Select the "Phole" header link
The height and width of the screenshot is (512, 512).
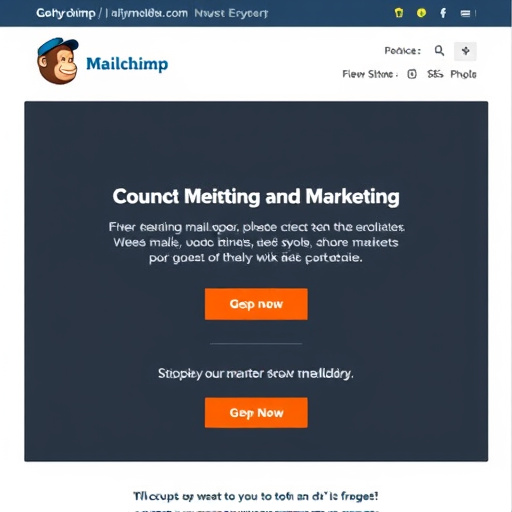tap(463, 74)
